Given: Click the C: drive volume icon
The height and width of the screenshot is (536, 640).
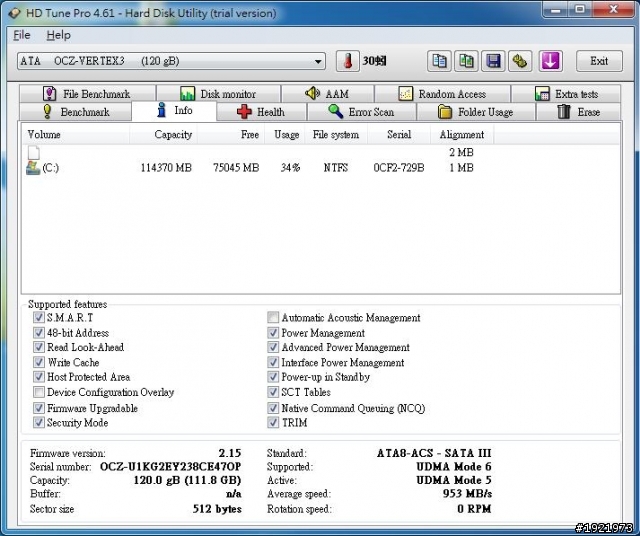Looking at the screenshot, I should (33, 168).
